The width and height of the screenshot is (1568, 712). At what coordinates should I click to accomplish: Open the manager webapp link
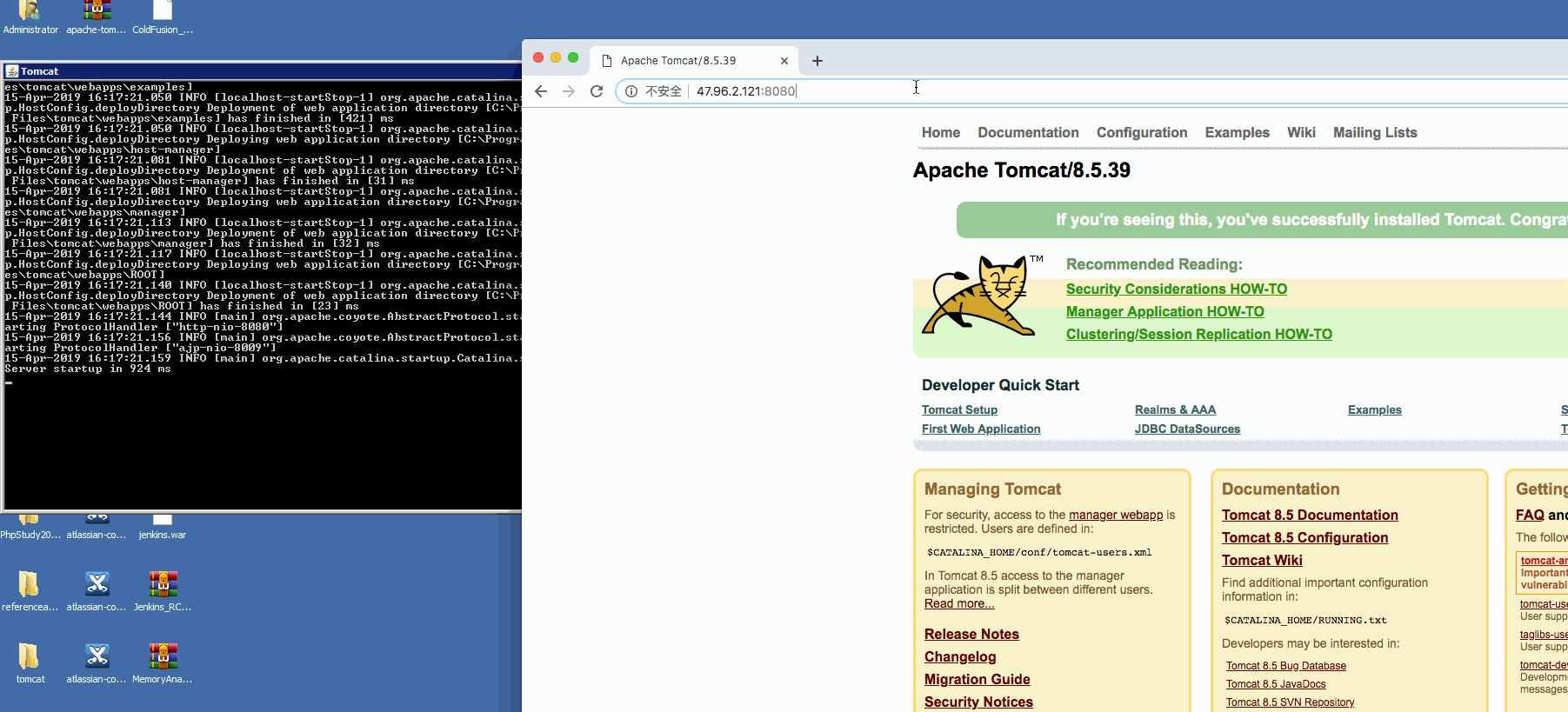coord(1116,515)
